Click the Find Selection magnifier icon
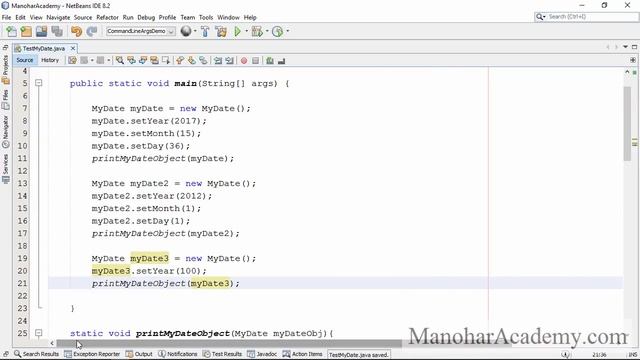 tap(120, 60)
